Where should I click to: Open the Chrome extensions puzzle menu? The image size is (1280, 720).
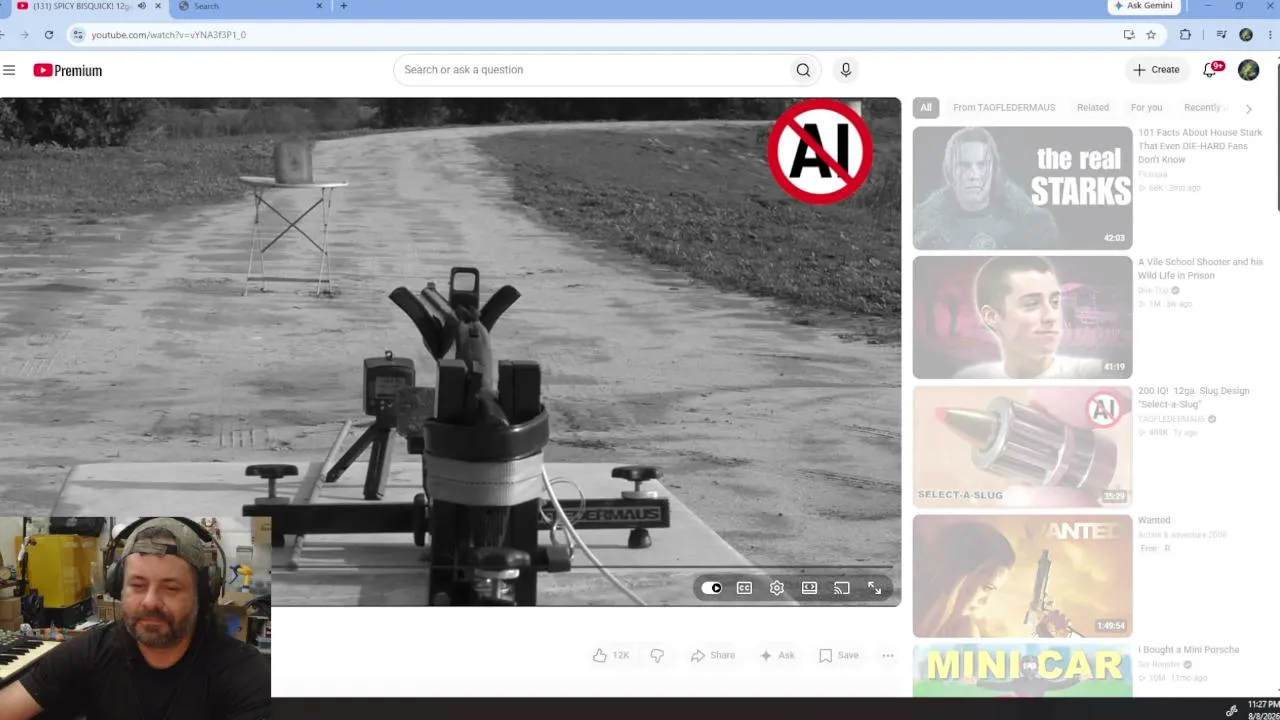(x=1186, y=35)
